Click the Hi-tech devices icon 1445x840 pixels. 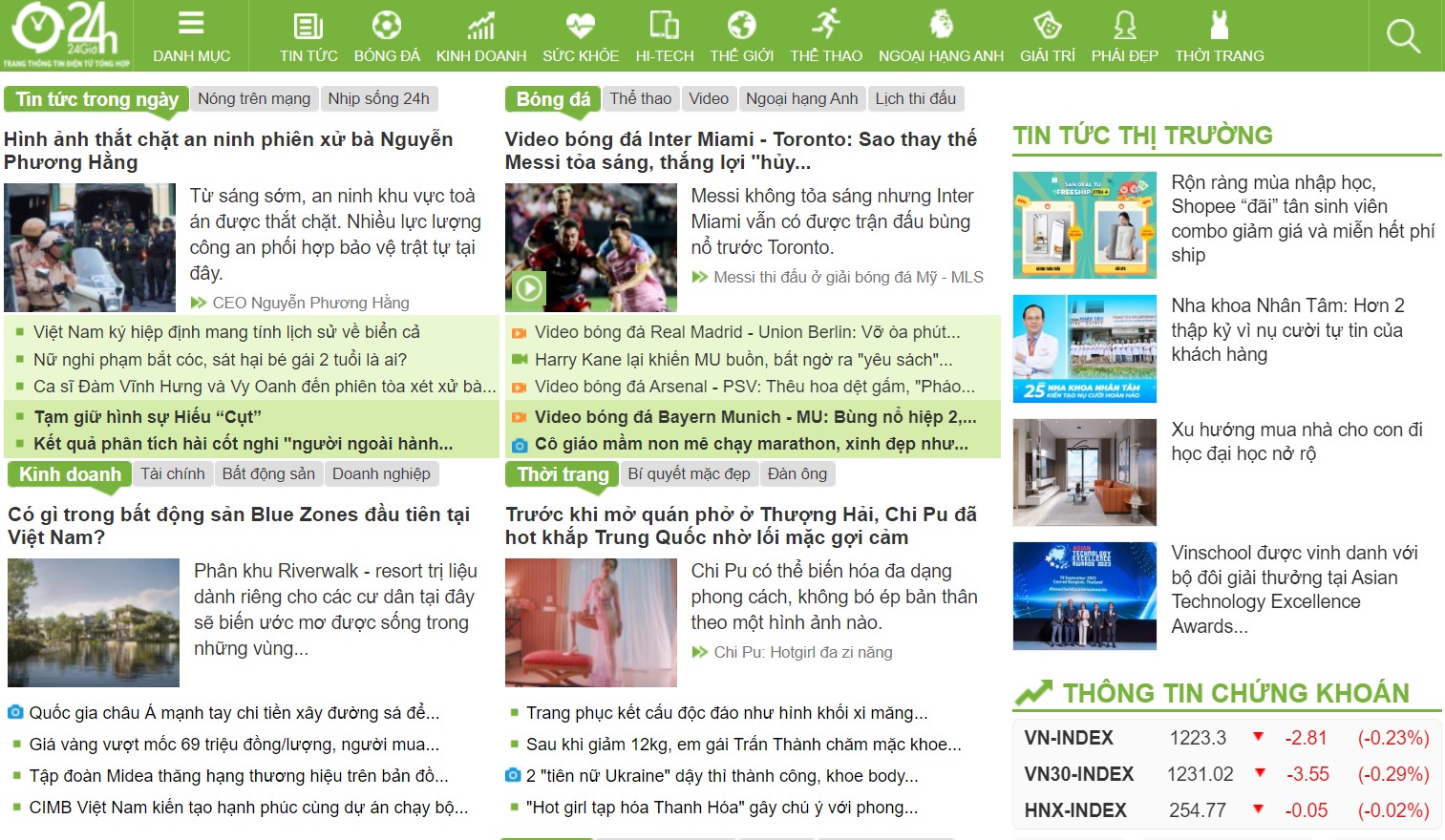[665, 25]
